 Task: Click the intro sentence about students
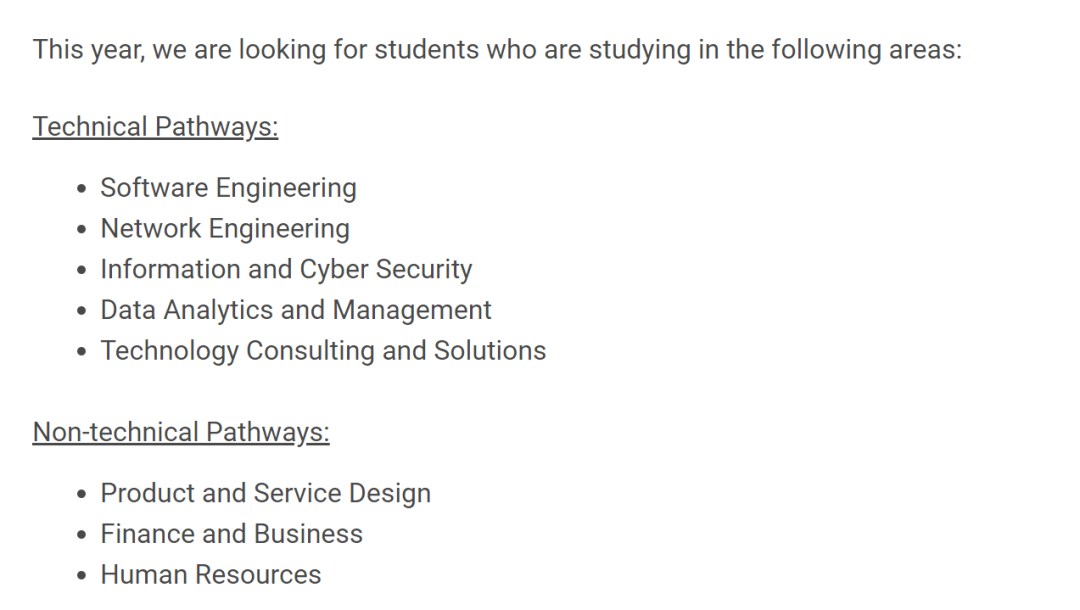tap(497, 50)
